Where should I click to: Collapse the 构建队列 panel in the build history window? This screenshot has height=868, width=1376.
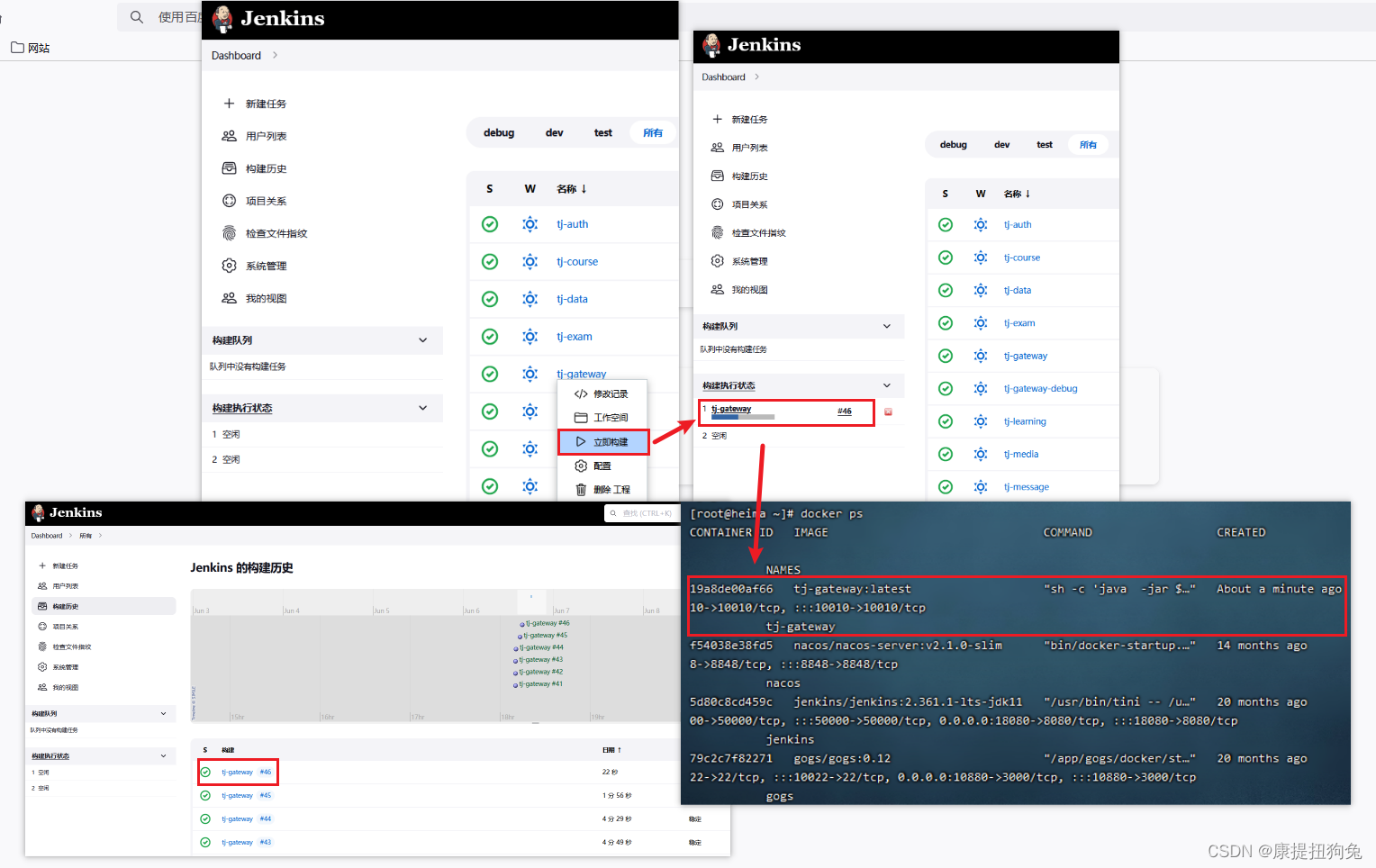[x=163, y=713]
